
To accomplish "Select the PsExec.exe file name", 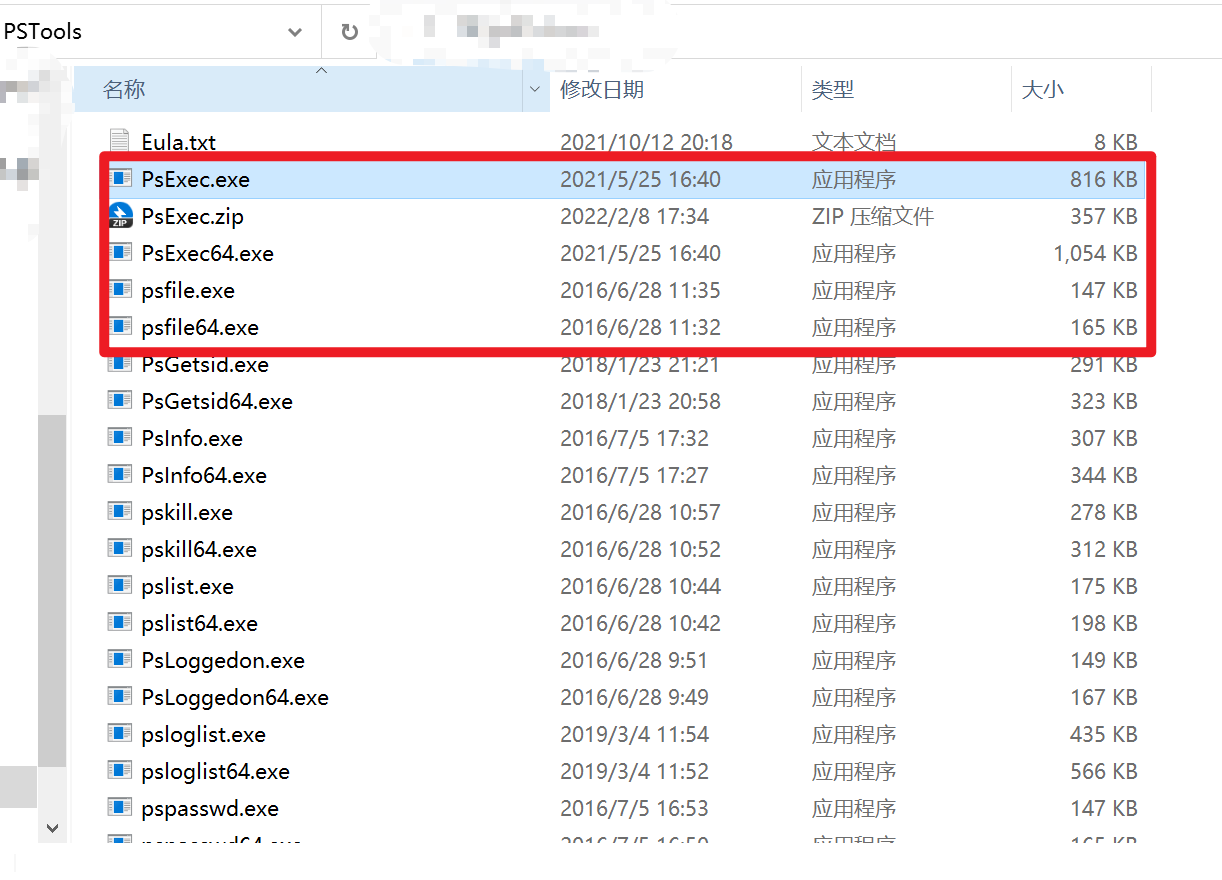I will (x=196, y=179).
